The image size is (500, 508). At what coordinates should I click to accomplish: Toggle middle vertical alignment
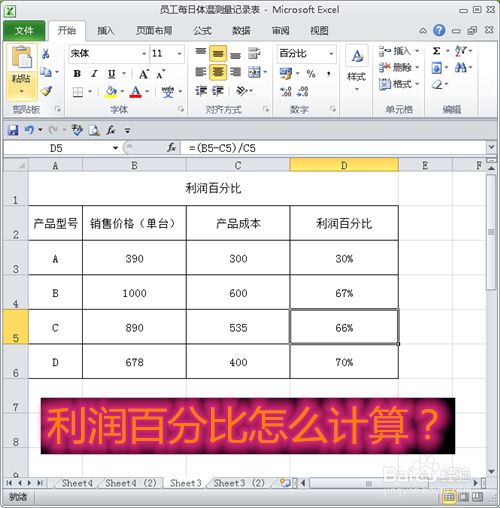[x=218, y=53]
